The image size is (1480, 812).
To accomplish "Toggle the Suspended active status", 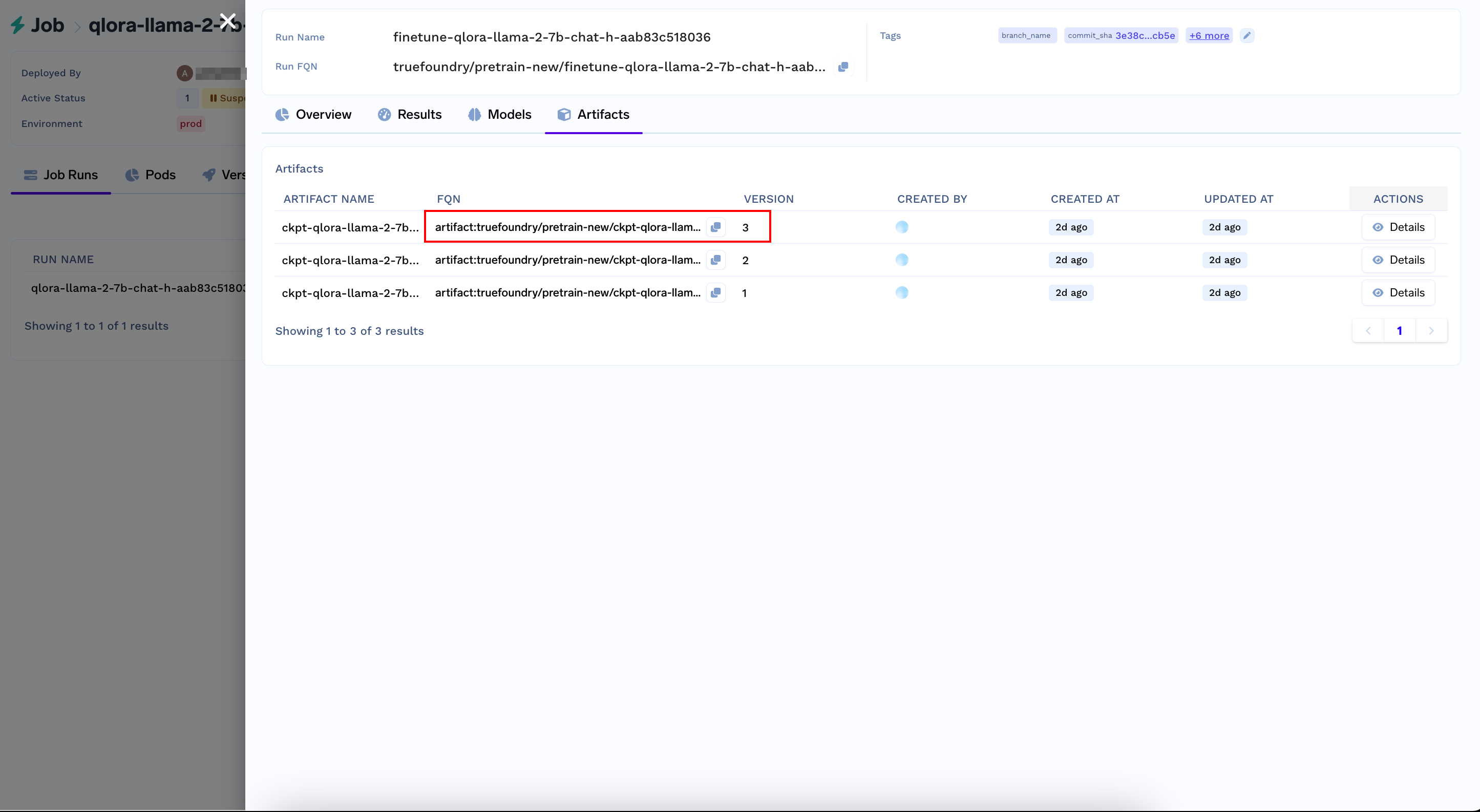I will click(x=231, y=97).
